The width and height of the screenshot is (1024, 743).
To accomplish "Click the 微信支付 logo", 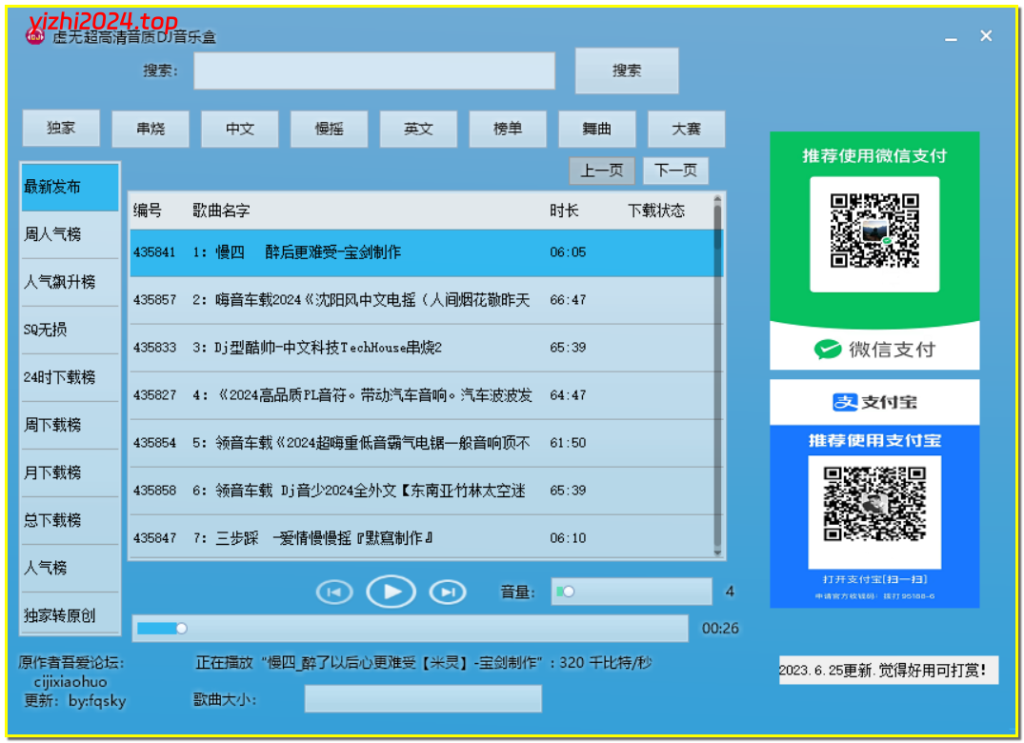I will click(874, 349).
